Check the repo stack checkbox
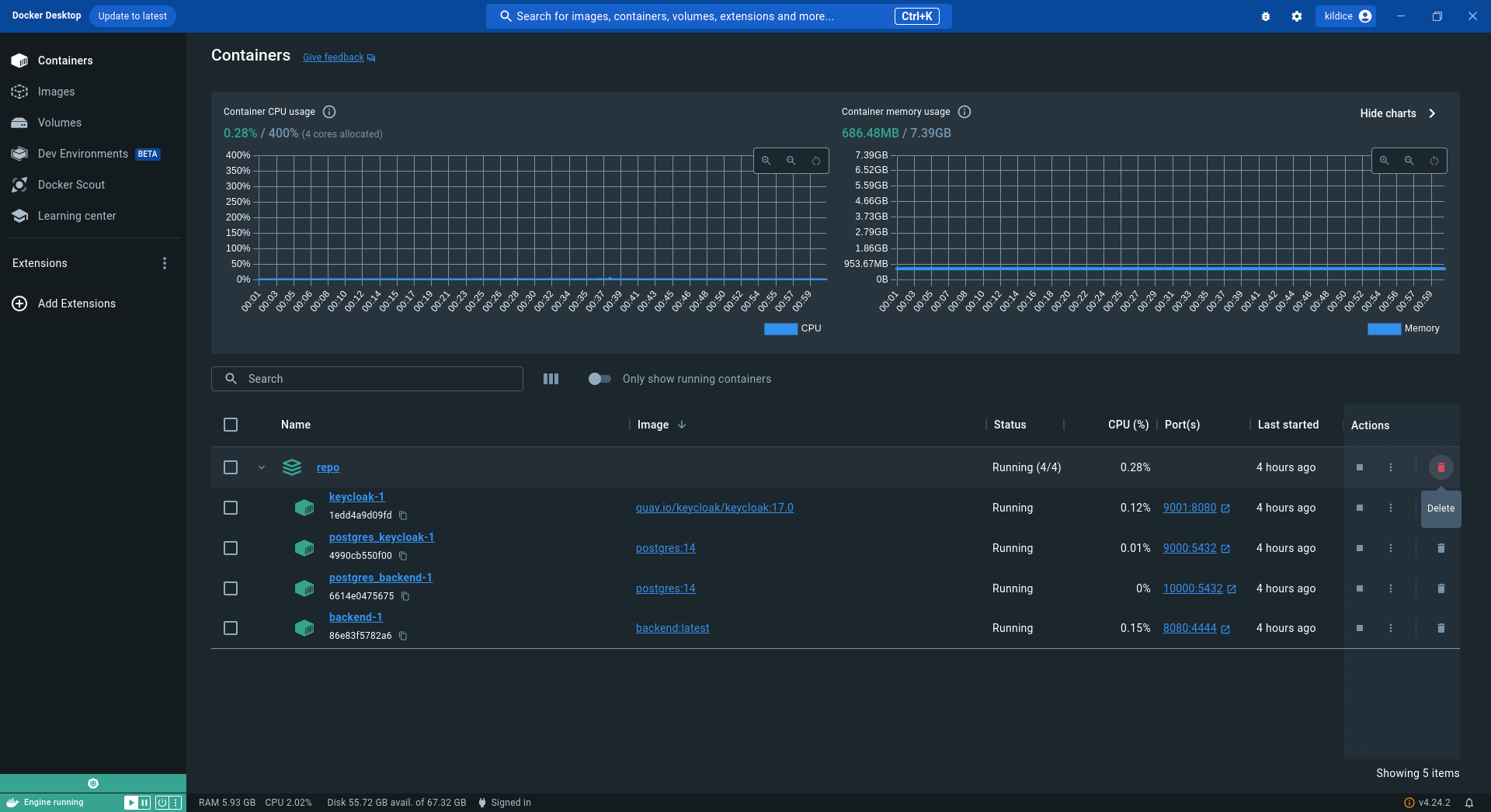 coord(231,467)
